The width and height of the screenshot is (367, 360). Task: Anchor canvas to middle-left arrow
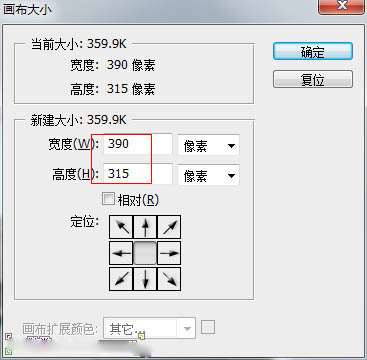pyautogui.click(x=121, y=253)
